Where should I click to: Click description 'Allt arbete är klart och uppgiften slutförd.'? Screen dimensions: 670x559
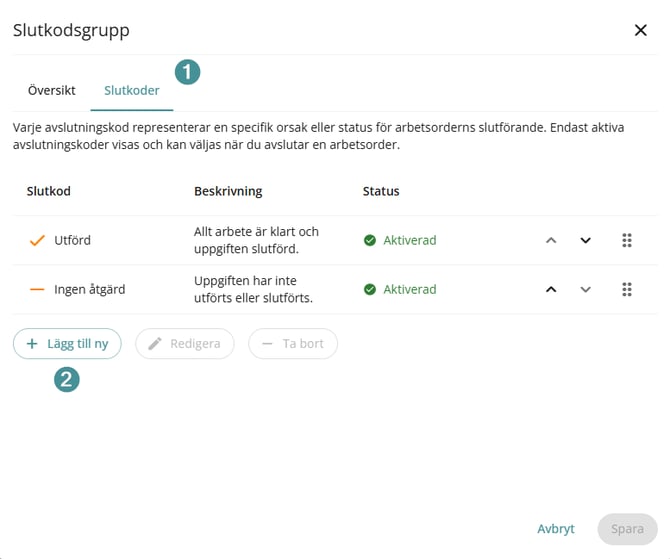pos(256,240)
